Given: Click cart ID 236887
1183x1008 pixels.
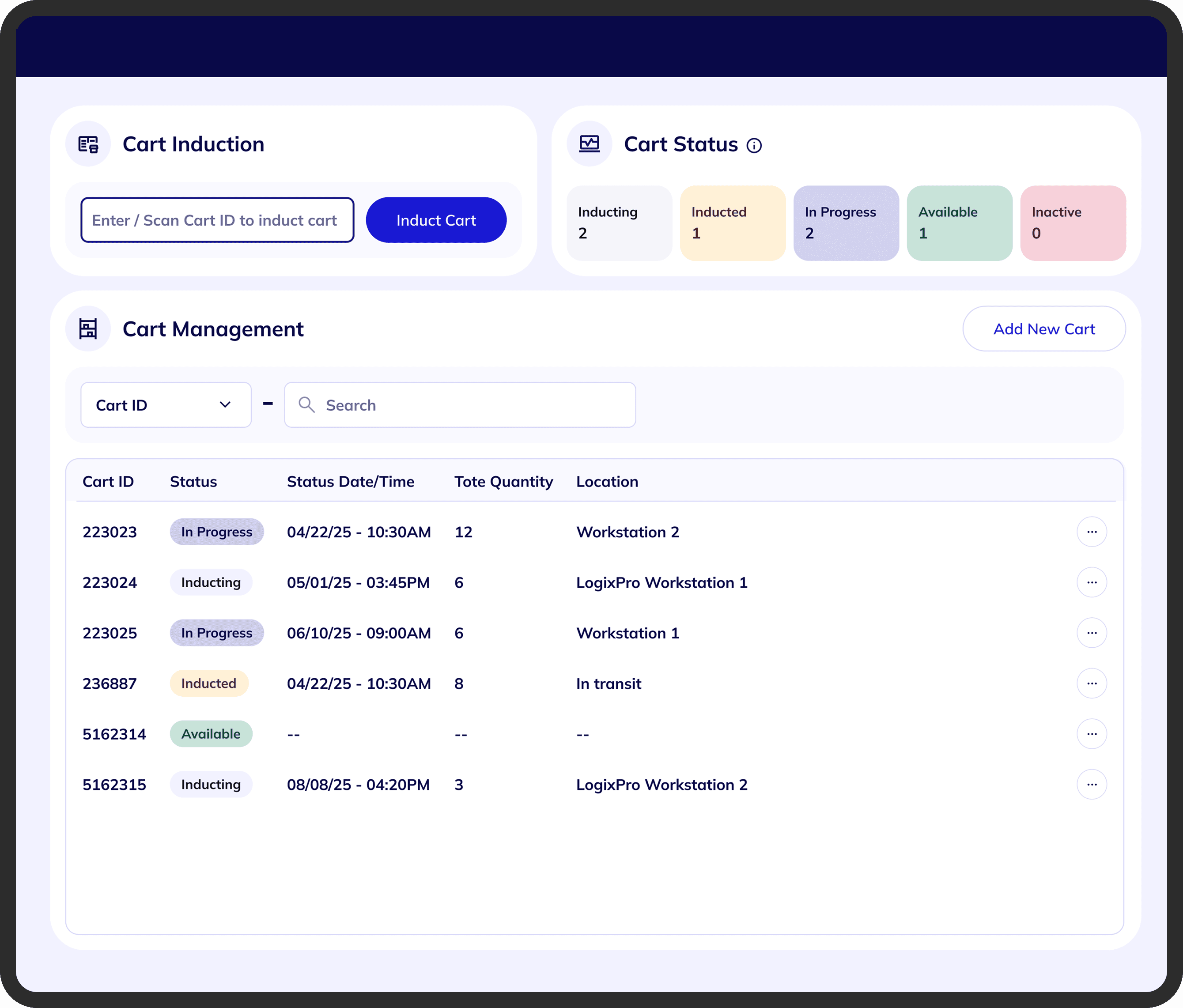Looking at the screenshot, I should pos(110,684).
